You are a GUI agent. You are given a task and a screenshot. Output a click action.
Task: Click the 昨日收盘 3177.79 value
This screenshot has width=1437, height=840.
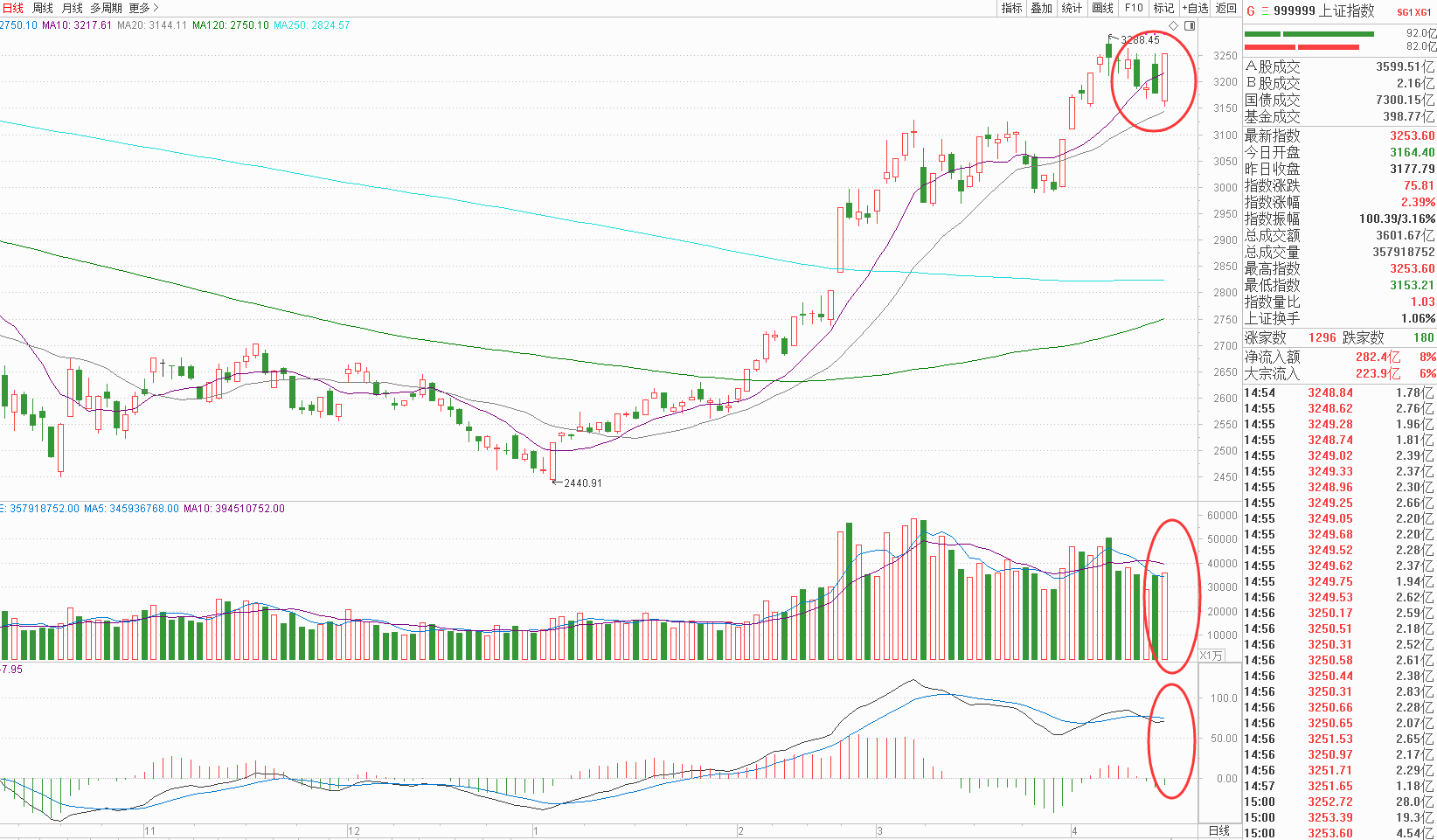(1412, 169)
